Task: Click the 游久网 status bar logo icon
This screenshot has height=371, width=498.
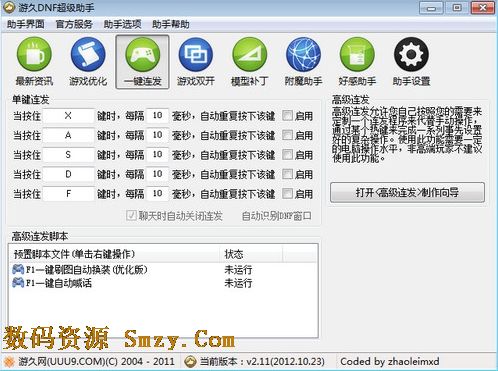Action: point(9,362)
